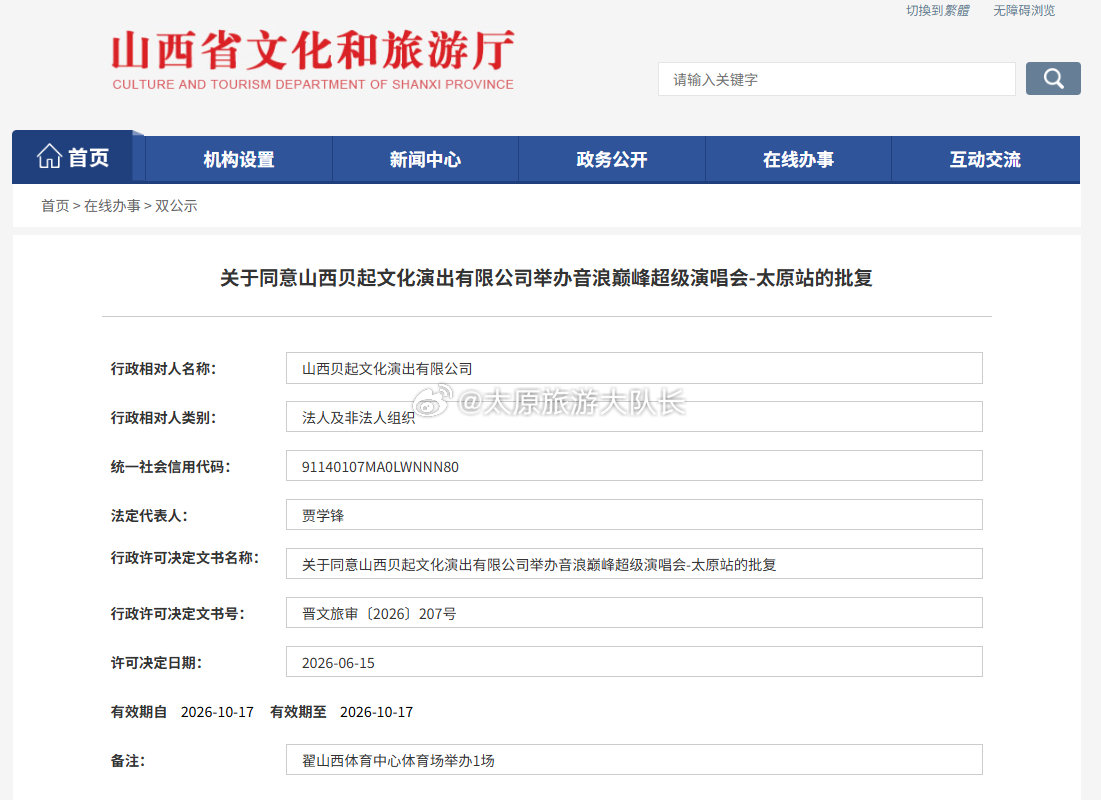Click the 行政许可决定文书名称 field value

click(x=634, y=564)
